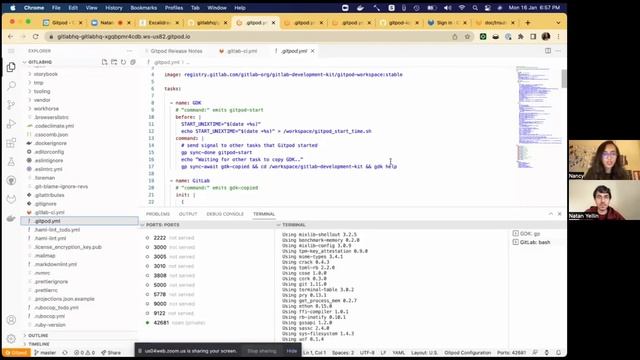
Task: Open the Docker whale icon in activity bar
Action: point(11,219)
